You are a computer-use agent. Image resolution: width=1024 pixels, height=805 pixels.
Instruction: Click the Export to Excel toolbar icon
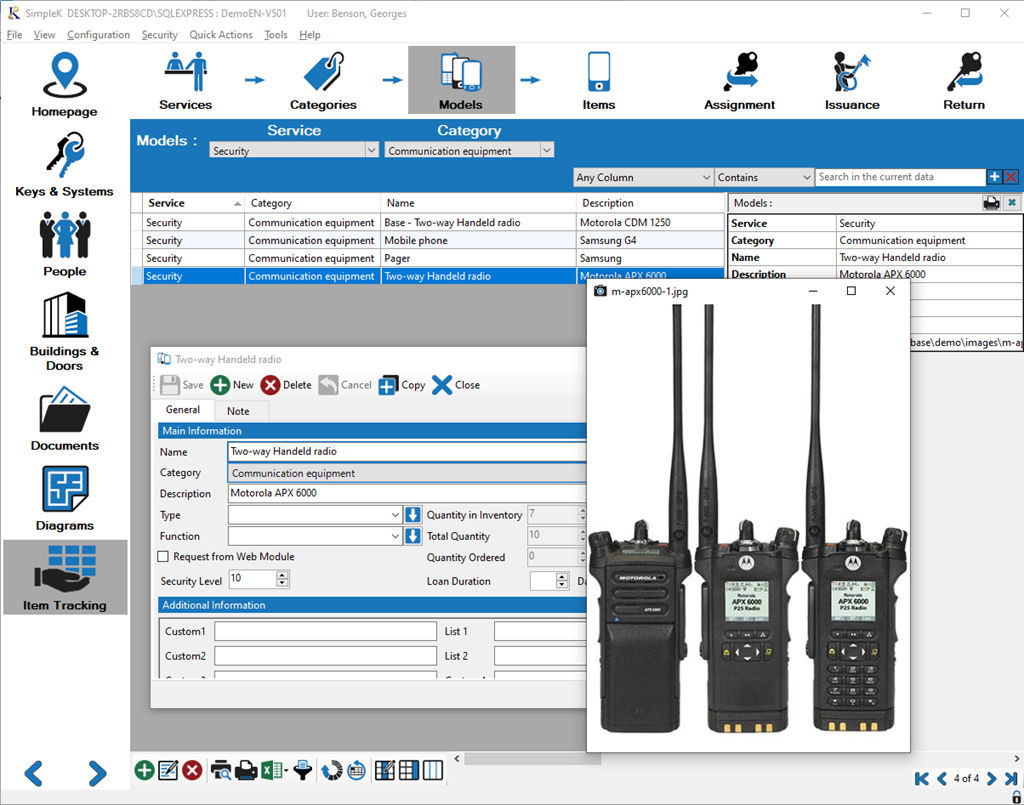click(270, 770)
